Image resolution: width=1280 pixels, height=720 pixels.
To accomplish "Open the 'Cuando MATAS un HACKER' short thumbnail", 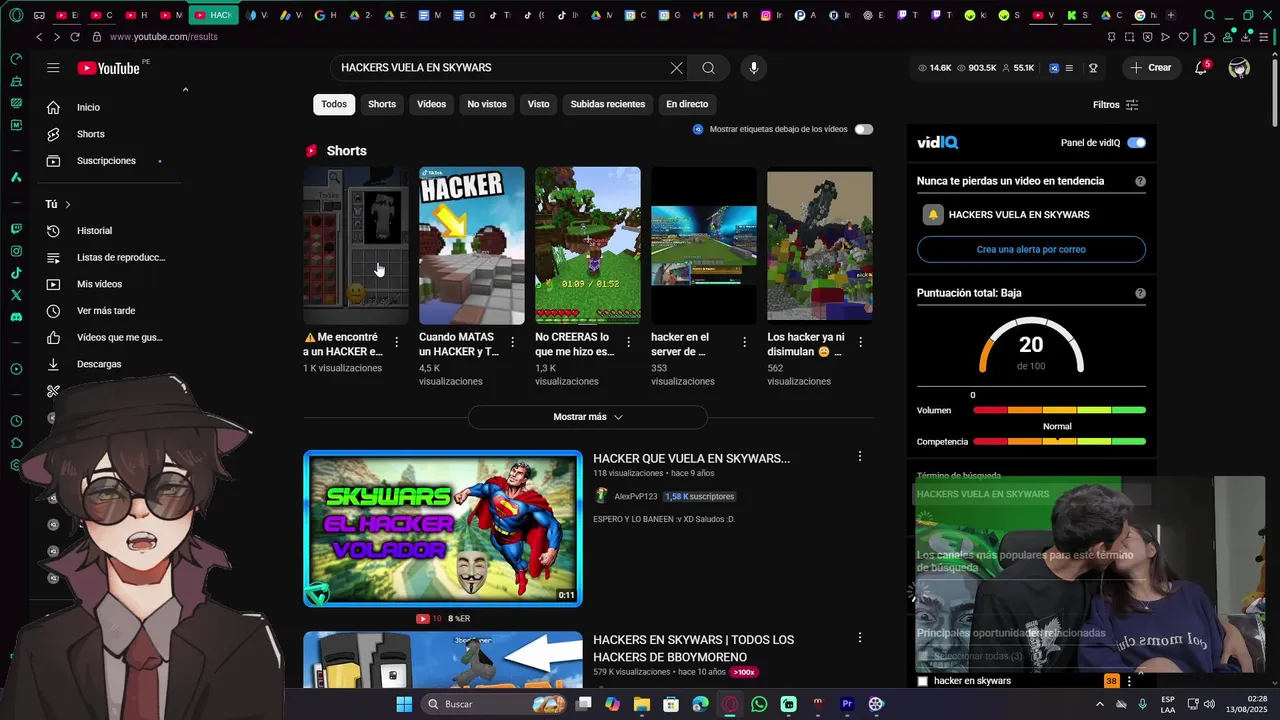I will (x=471, y=246).
